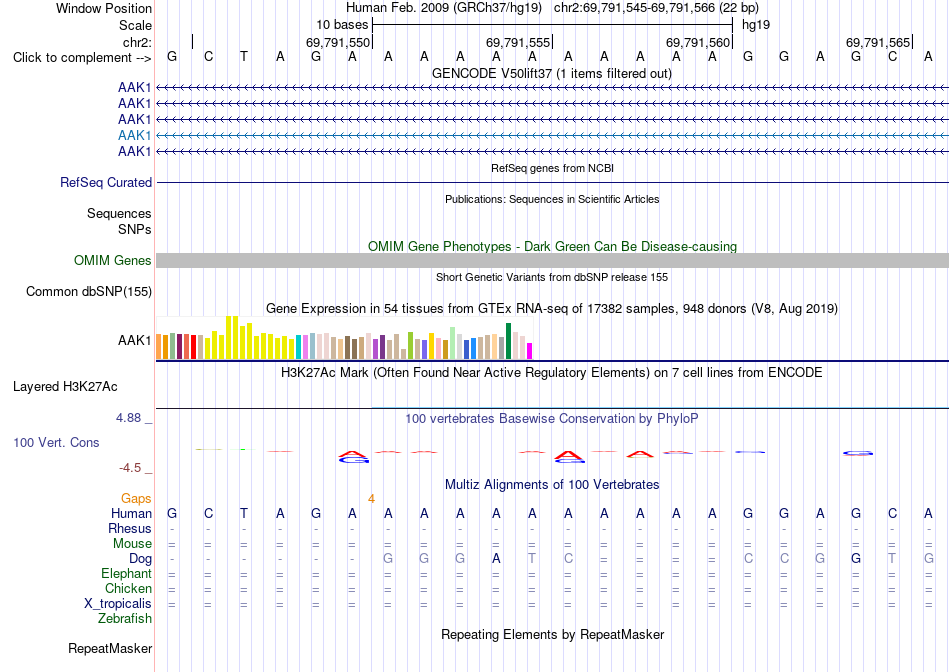Image resolution: width=950 pixels, height=672 pixels.
Task: Click the RepeatMasker track label
Action: (110, 648)
